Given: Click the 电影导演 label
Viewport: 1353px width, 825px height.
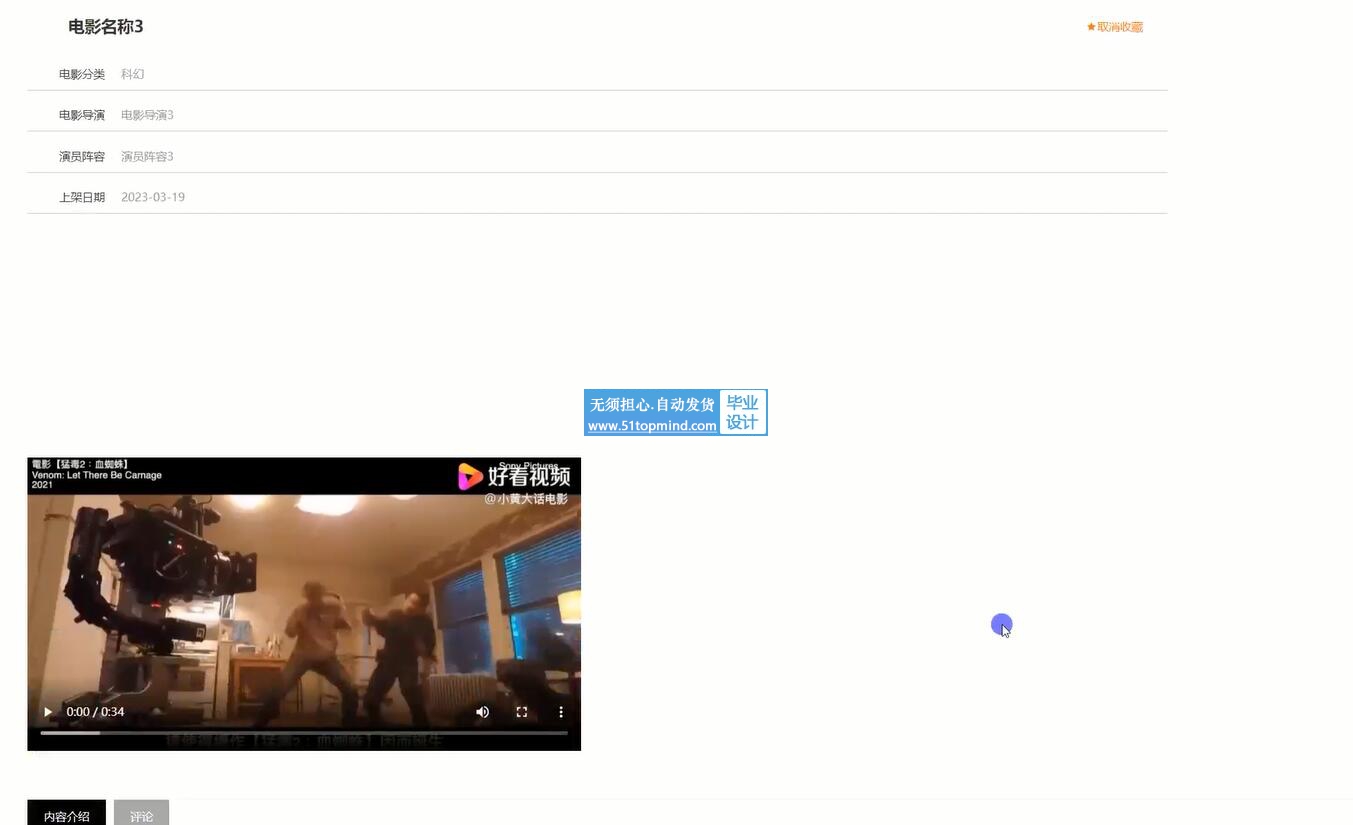Looking at the screenshot, I should [x=82, y=115].
